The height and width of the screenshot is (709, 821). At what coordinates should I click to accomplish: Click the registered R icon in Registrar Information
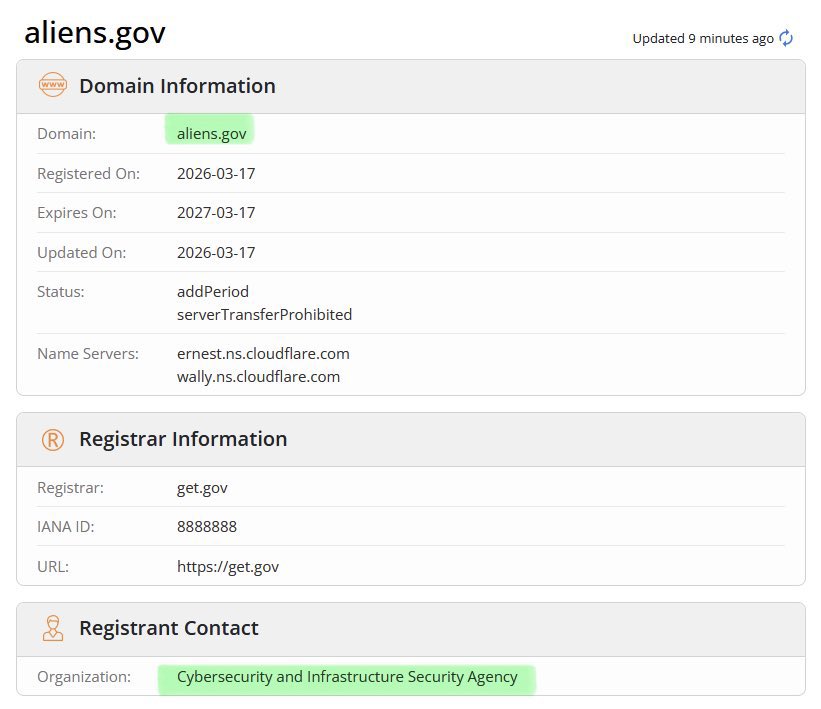point(52,440)
